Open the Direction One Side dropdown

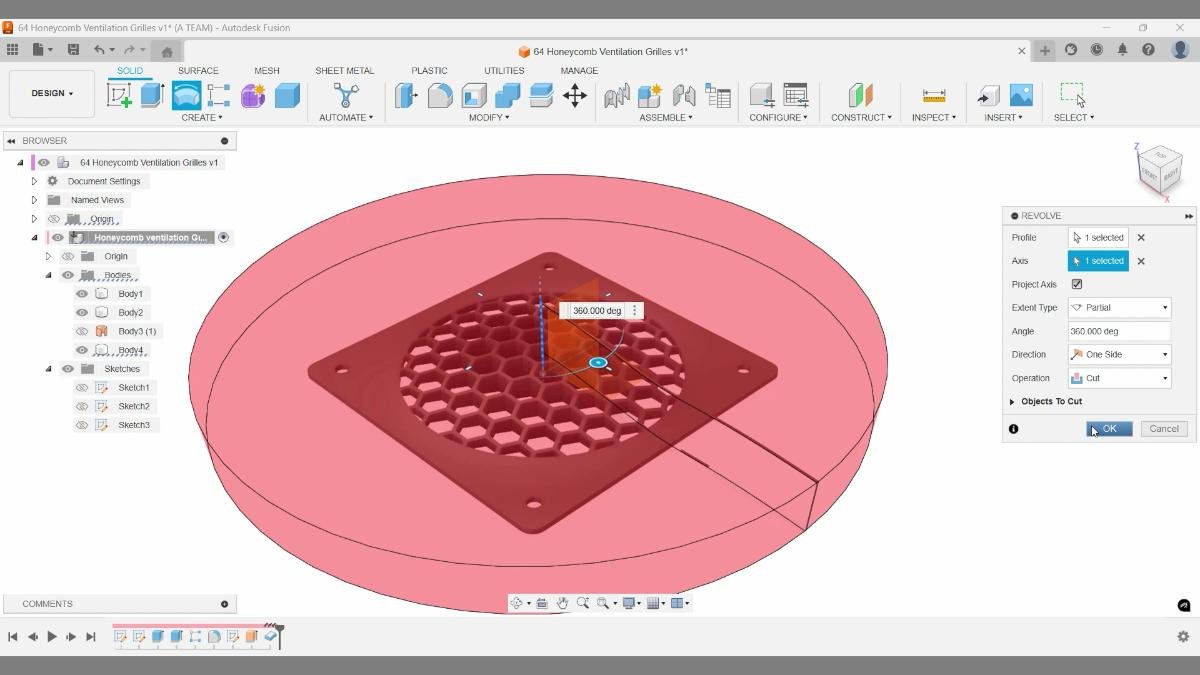1119,354
